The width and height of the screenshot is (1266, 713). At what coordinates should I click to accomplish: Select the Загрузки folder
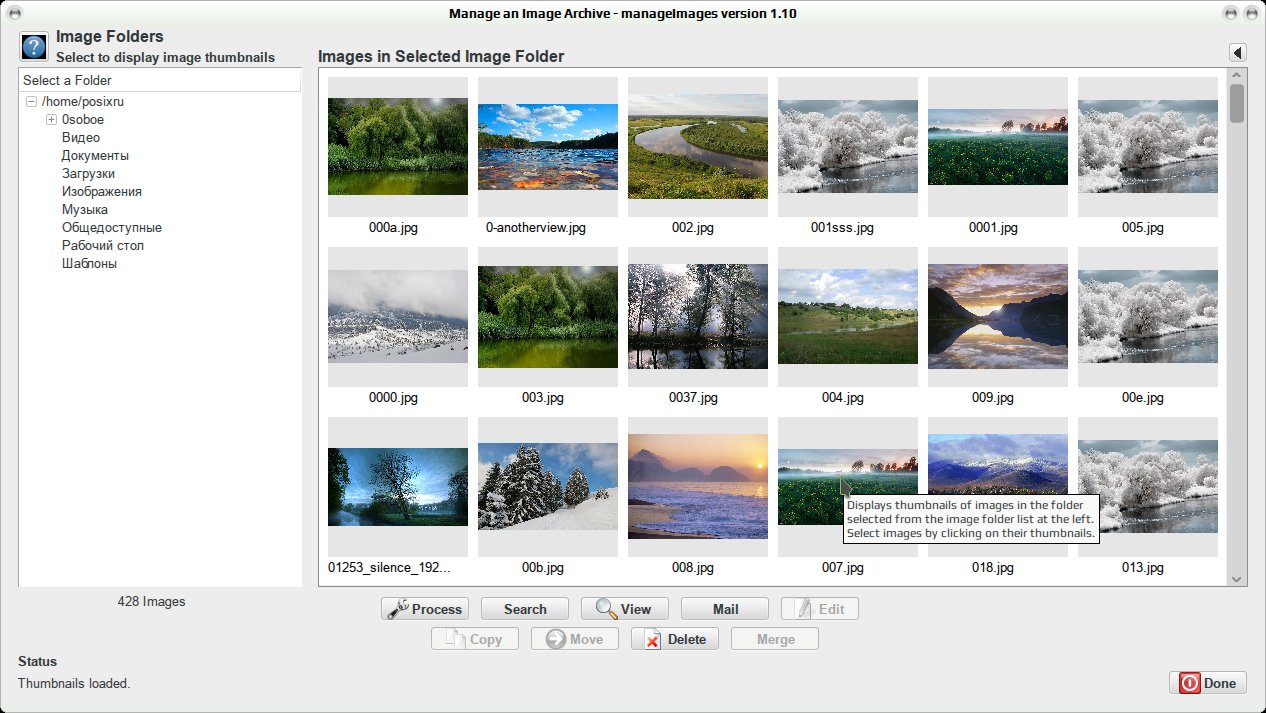click(88, 174)
